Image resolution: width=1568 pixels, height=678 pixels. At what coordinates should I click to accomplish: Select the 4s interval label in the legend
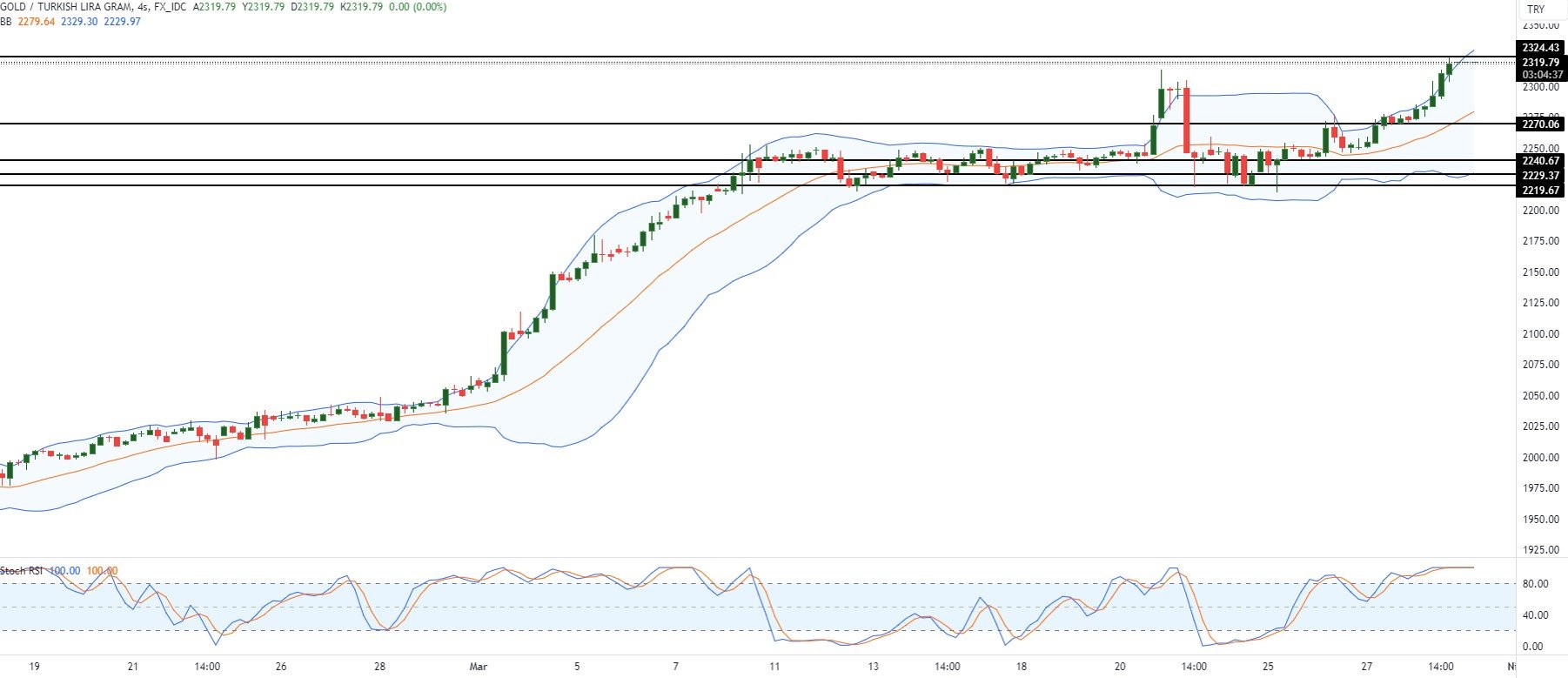tap(141, 7)
